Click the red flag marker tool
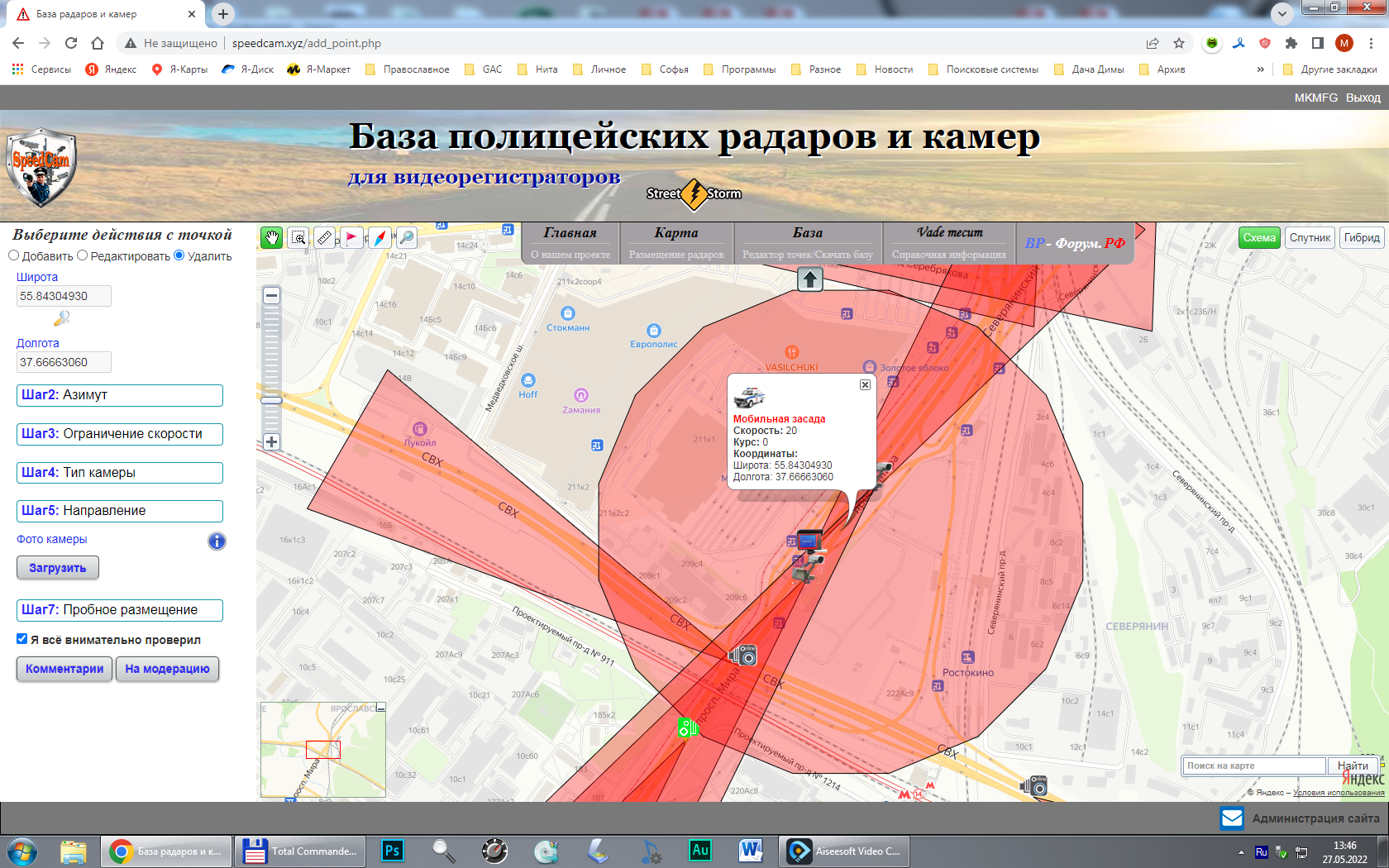Viewport: 1389px width, 868px height. tap(352, 238)
